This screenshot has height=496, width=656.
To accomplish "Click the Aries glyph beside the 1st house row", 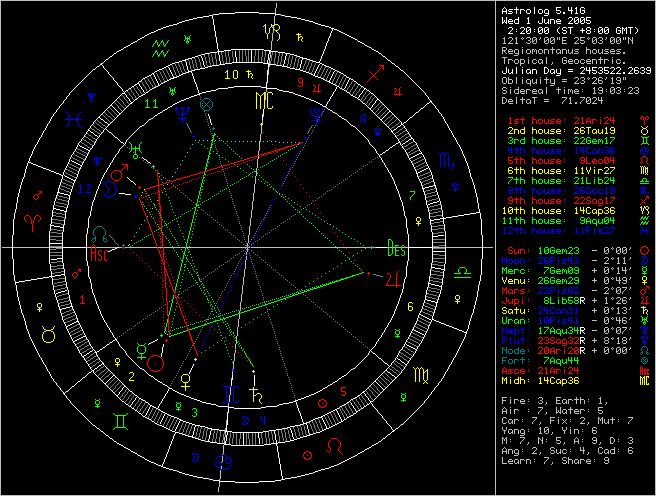I will coord(643,120).
